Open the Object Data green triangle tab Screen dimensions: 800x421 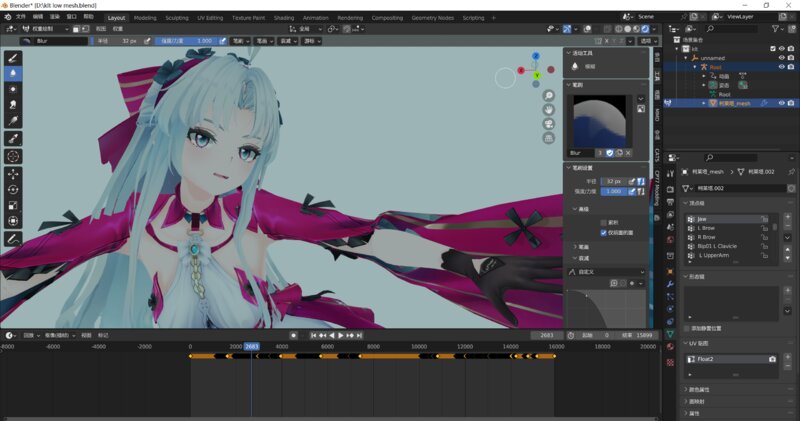[670, 333]
